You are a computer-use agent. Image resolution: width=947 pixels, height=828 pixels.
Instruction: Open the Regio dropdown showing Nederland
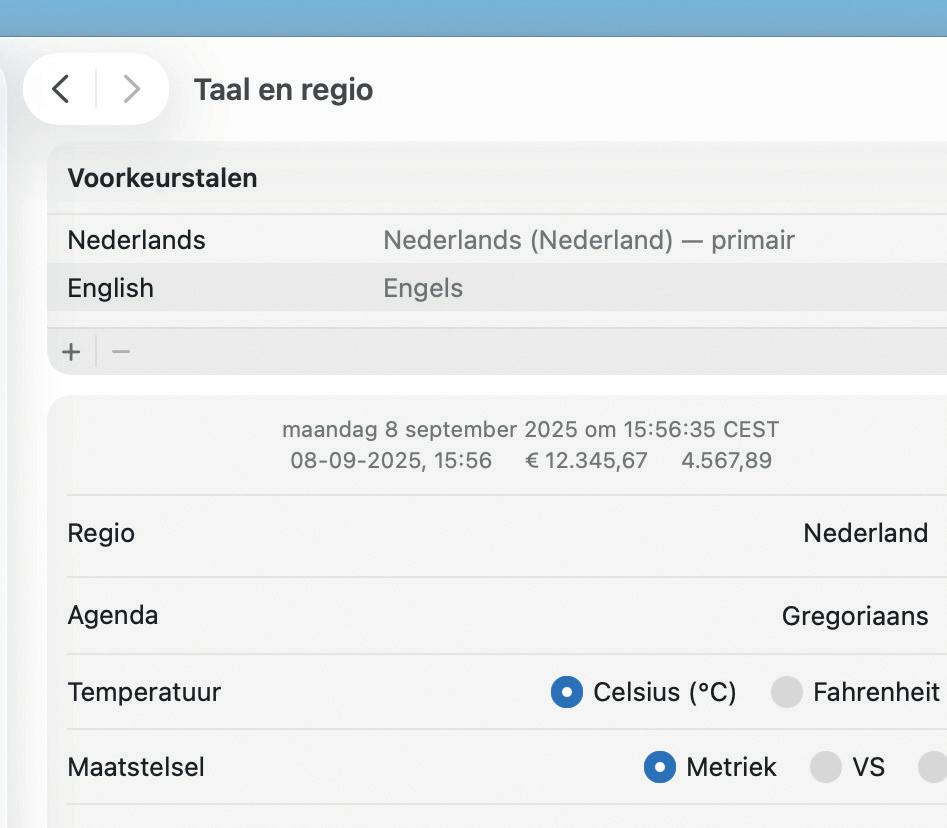866,533
